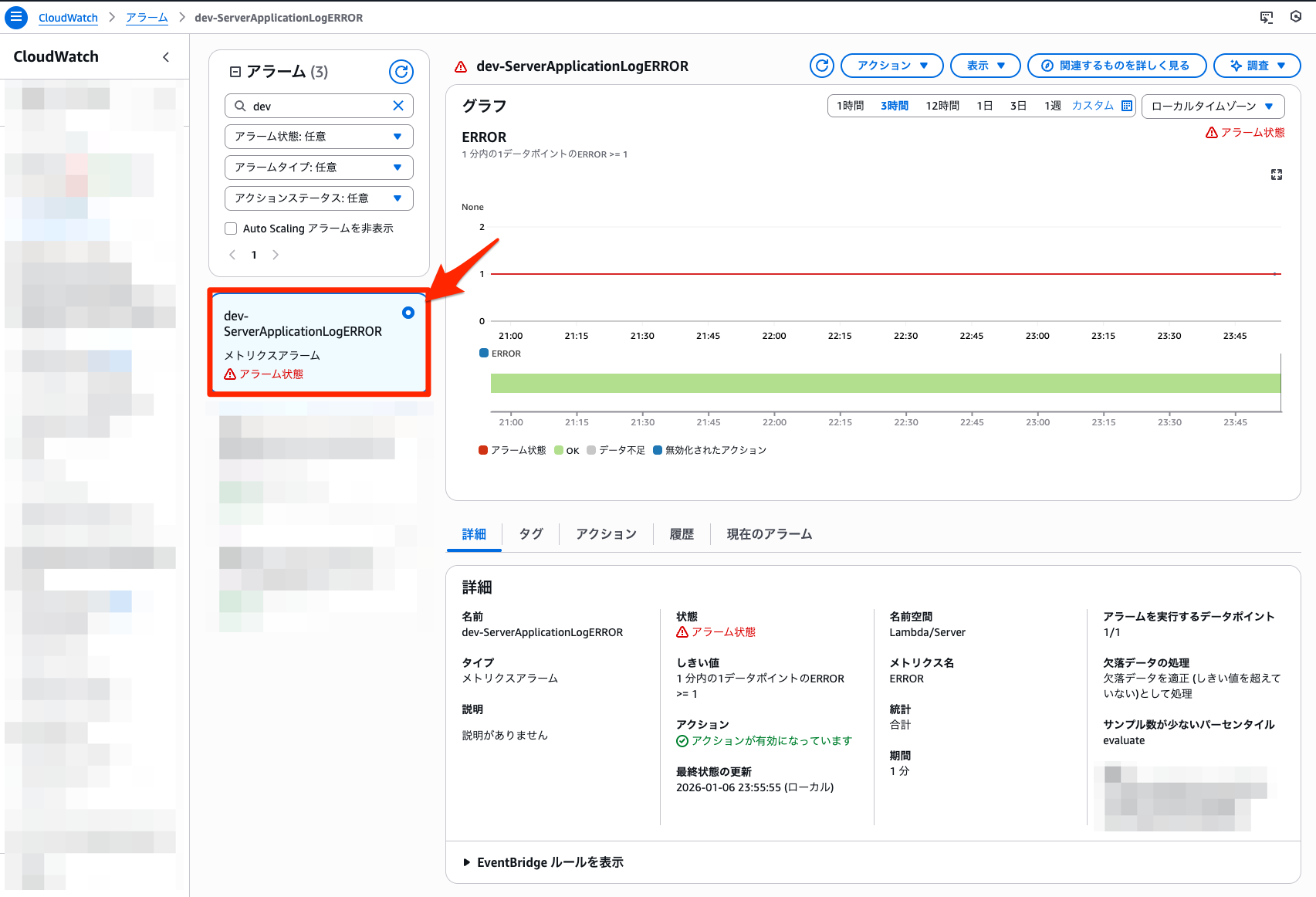Click the red アラーム状態 legend swatch
Screen dimensions: 1316x897
coord(483,450)
